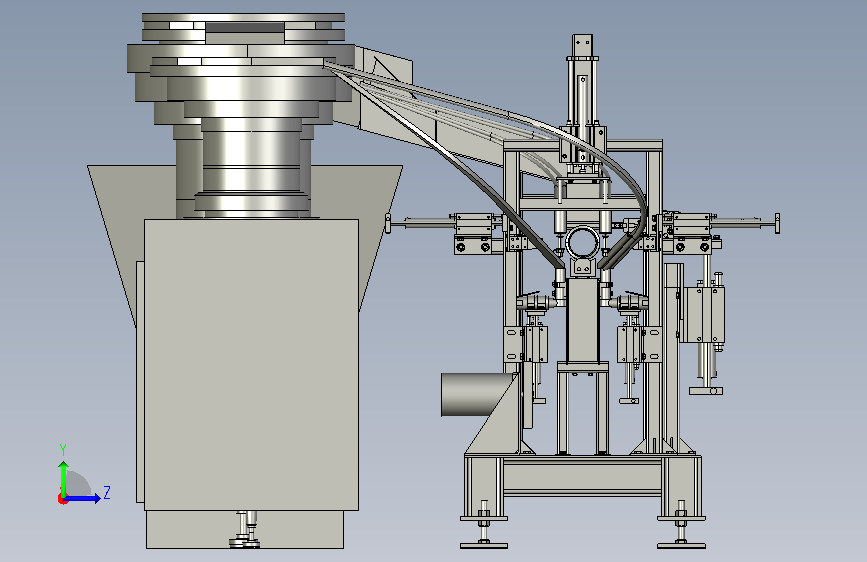
Task: Select the large cabinet front panel under the feeder
Action: click(x=251, y=365)
